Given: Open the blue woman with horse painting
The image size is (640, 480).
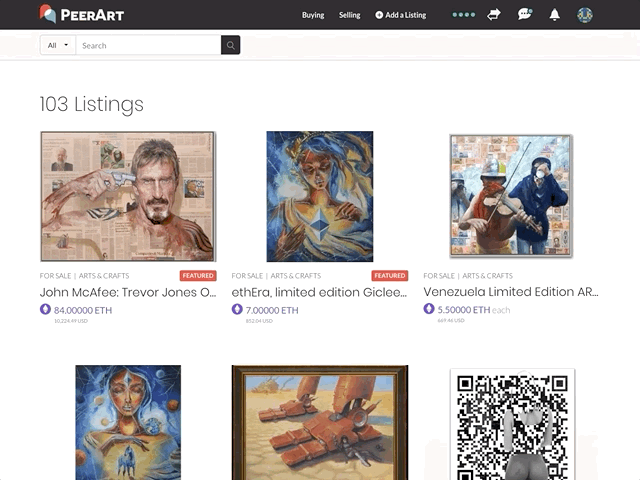Looking at the screenshot, I should click(x=128, y=422).
